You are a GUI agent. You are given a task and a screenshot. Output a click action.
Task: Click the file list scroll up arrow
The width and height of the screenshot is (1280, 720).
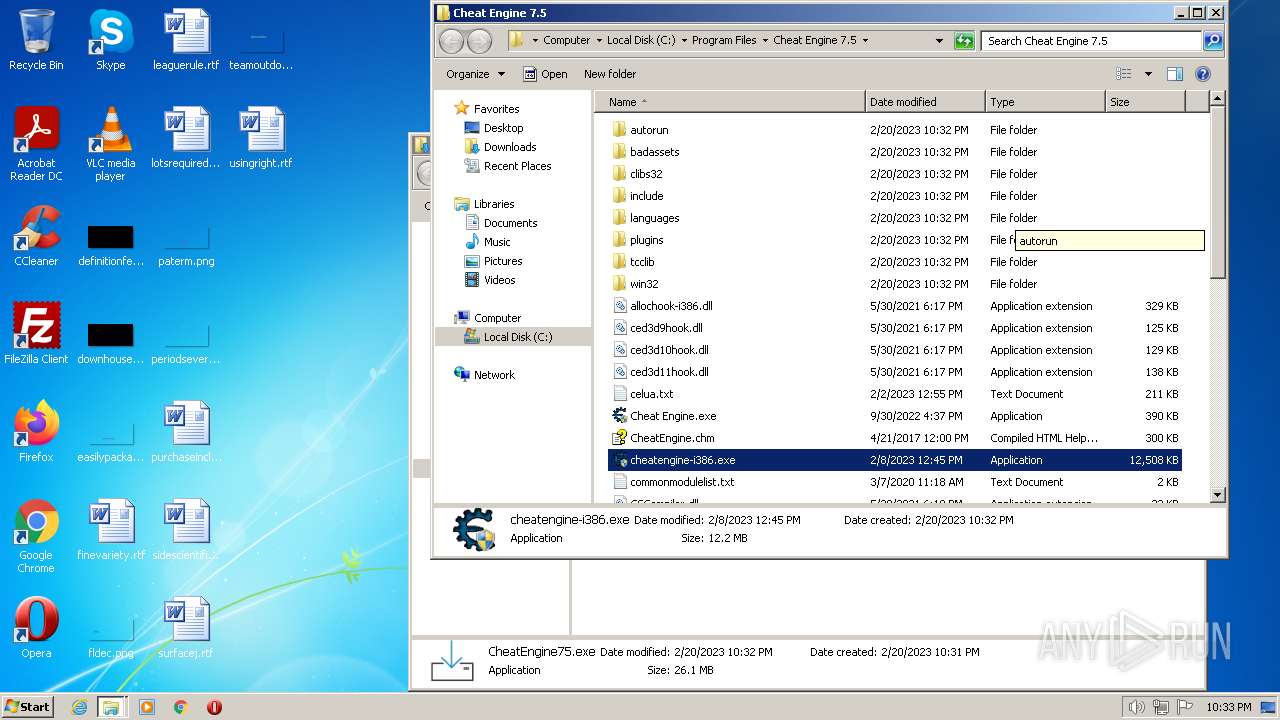pyautogui.click(x=1217, y=99)
